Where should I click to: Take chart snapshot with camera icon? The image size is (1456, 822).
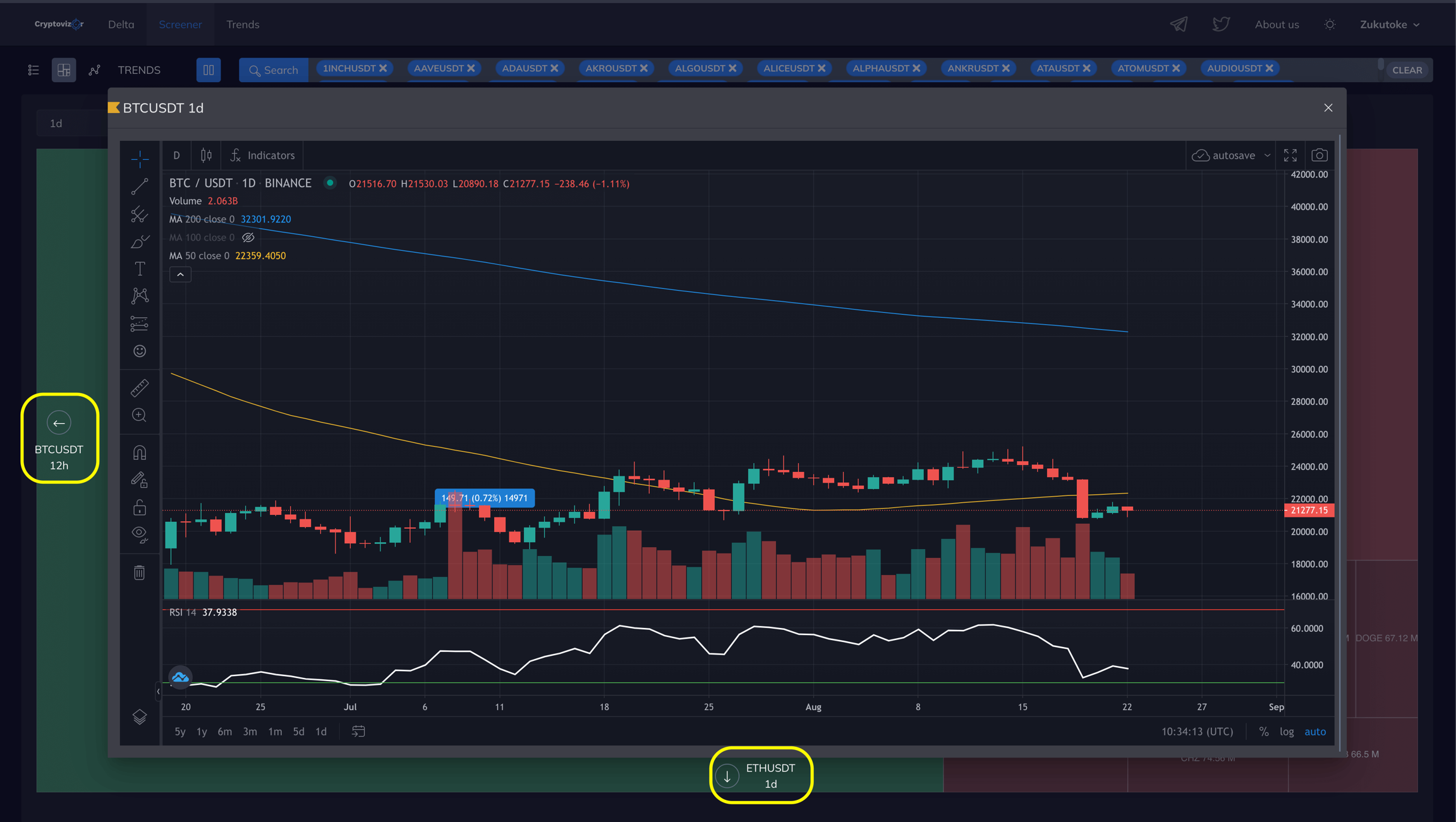click(x=1319, y=155)
